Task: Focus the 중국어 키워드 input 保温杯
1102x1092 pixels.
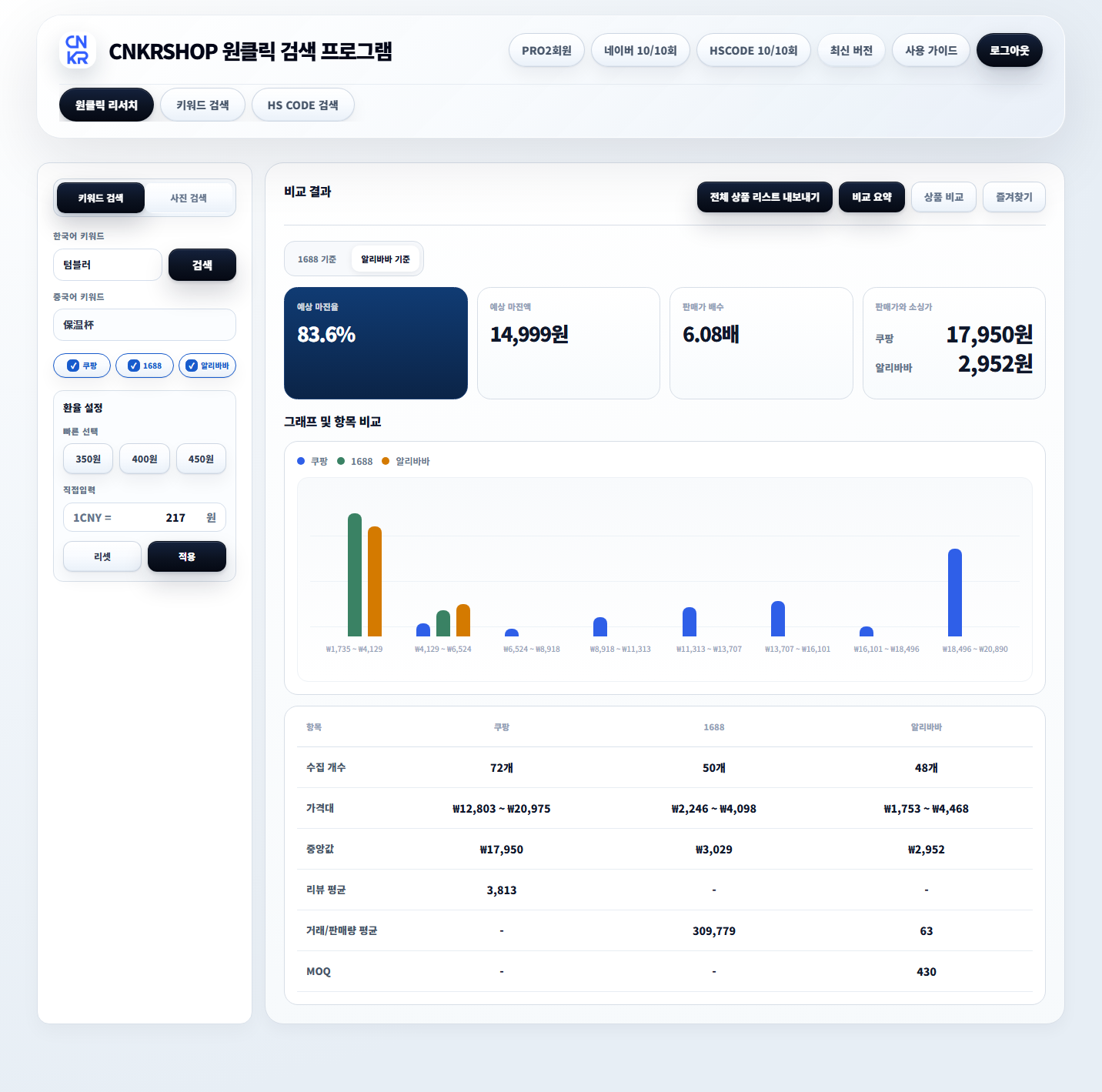Action: click(145, 325)
